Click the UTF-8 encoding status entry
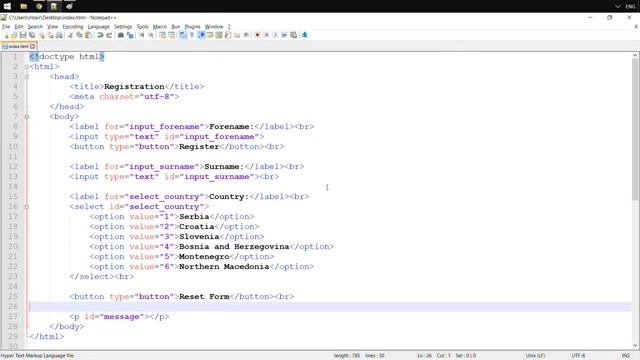The image size is (640, 360). pos(578,356)
